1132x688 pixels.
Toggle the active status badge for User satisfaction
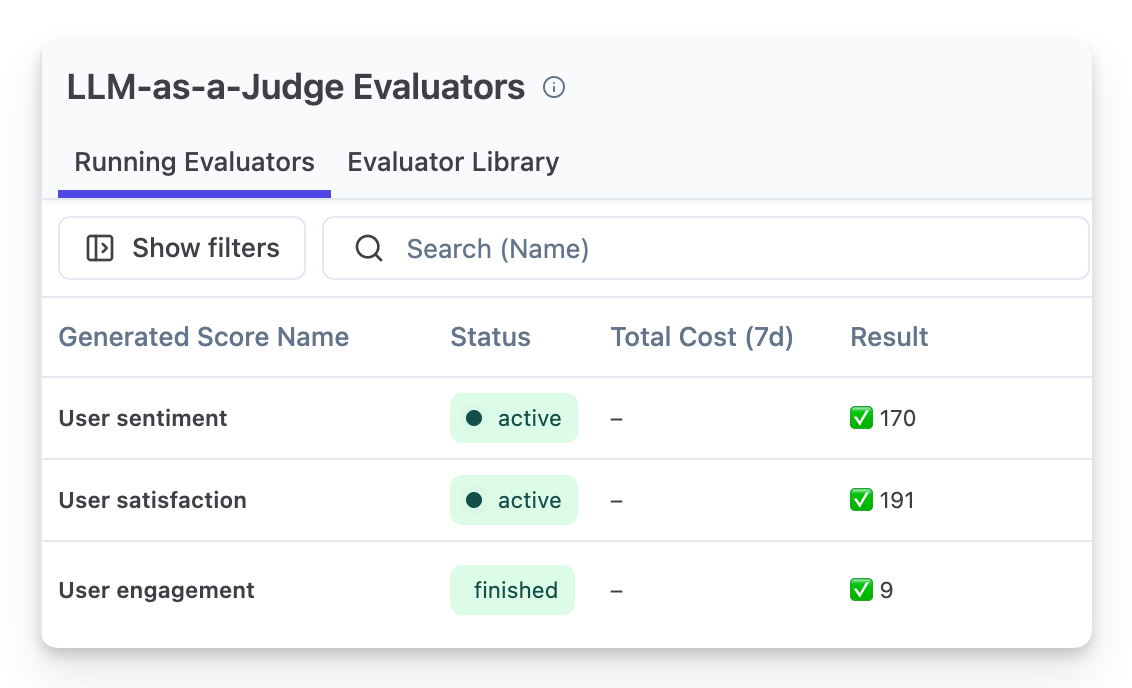pos(513,500)
